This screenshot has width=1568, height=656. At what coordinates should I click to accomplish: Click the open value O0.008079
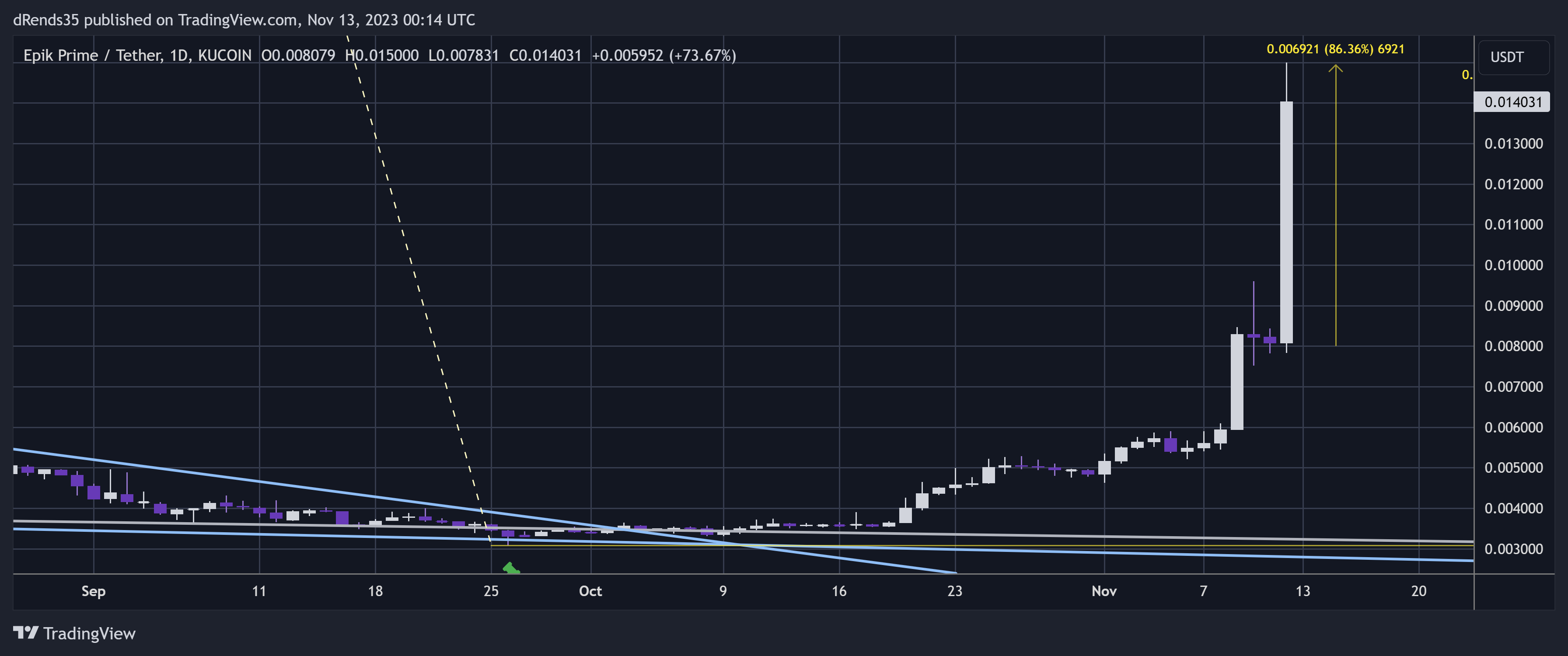pos(298,56)
